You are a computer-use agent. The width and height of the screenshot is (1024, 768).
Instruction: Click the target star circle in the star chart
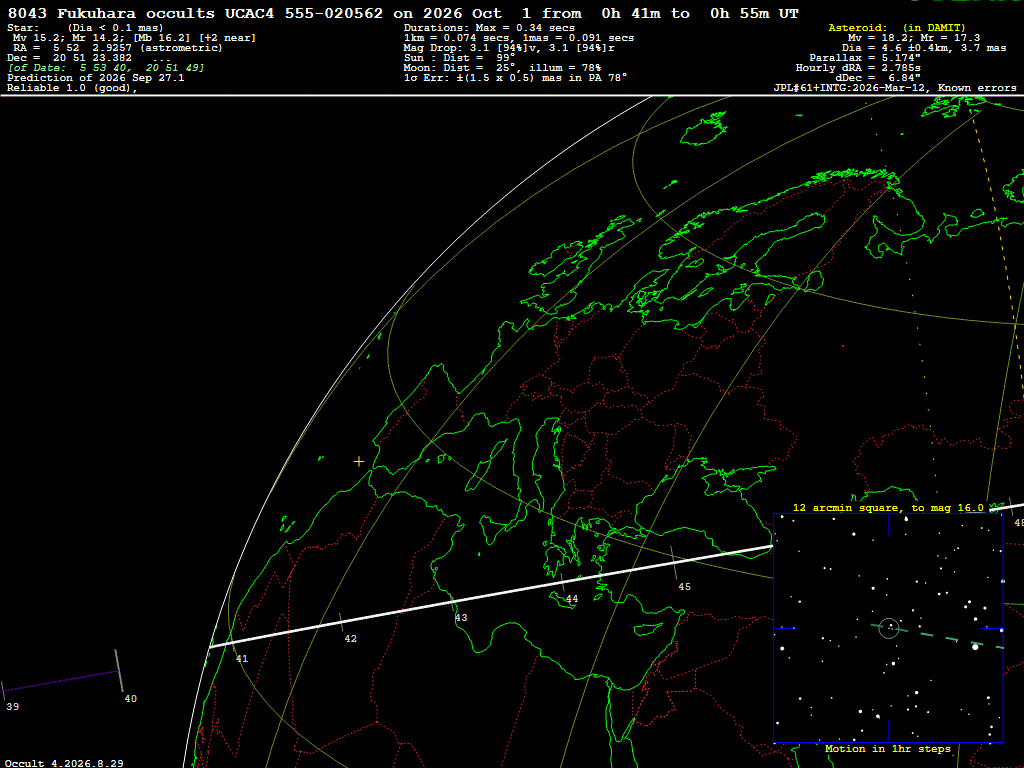889,628
